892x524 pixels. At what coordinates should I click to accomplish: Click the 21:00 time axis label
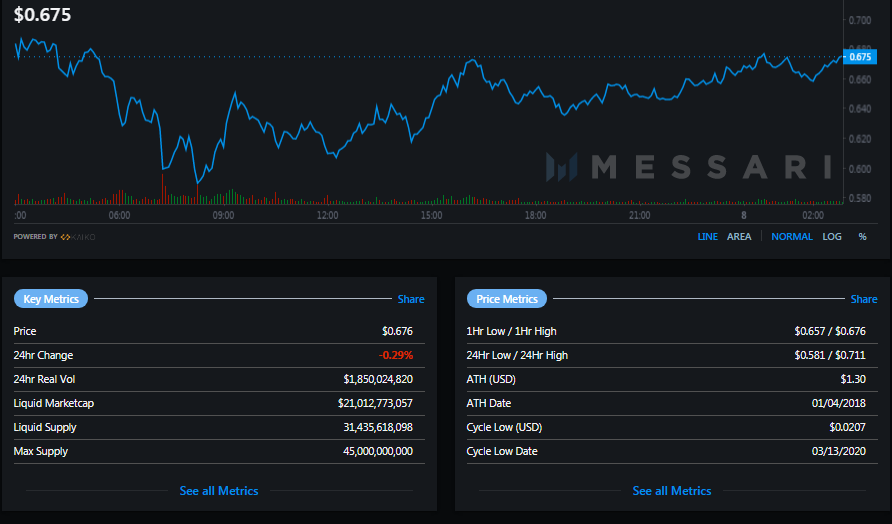pos(639,215)
